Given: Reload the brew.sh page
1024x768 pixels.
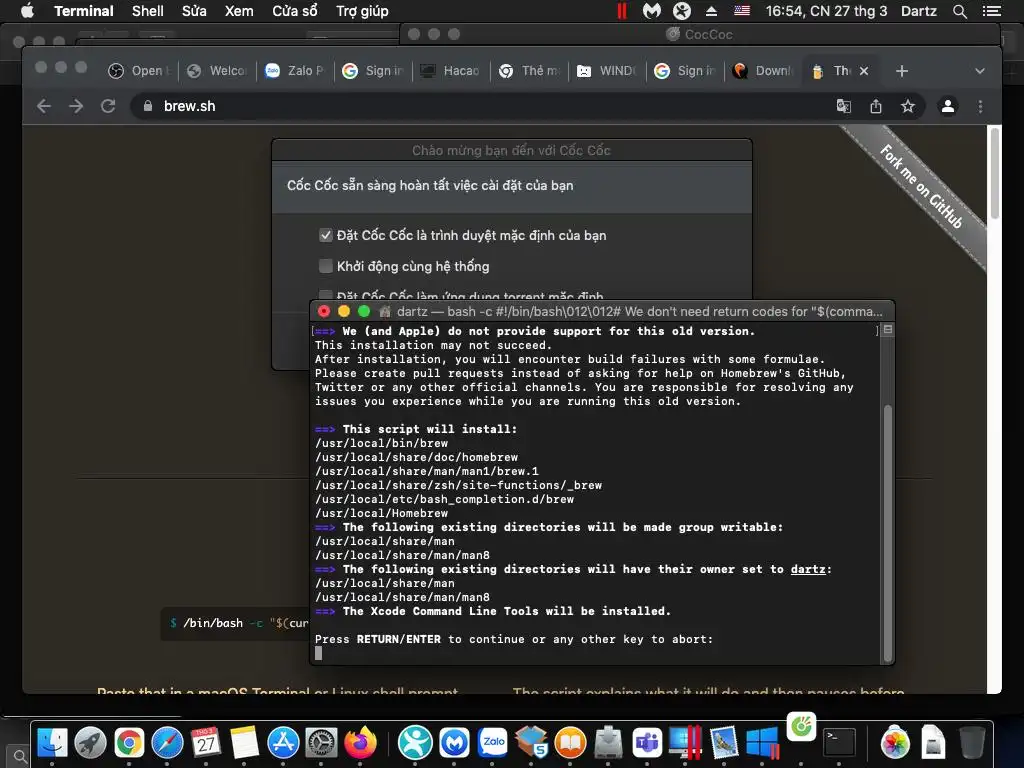Looking at the screenshot, I should point(108,106).
